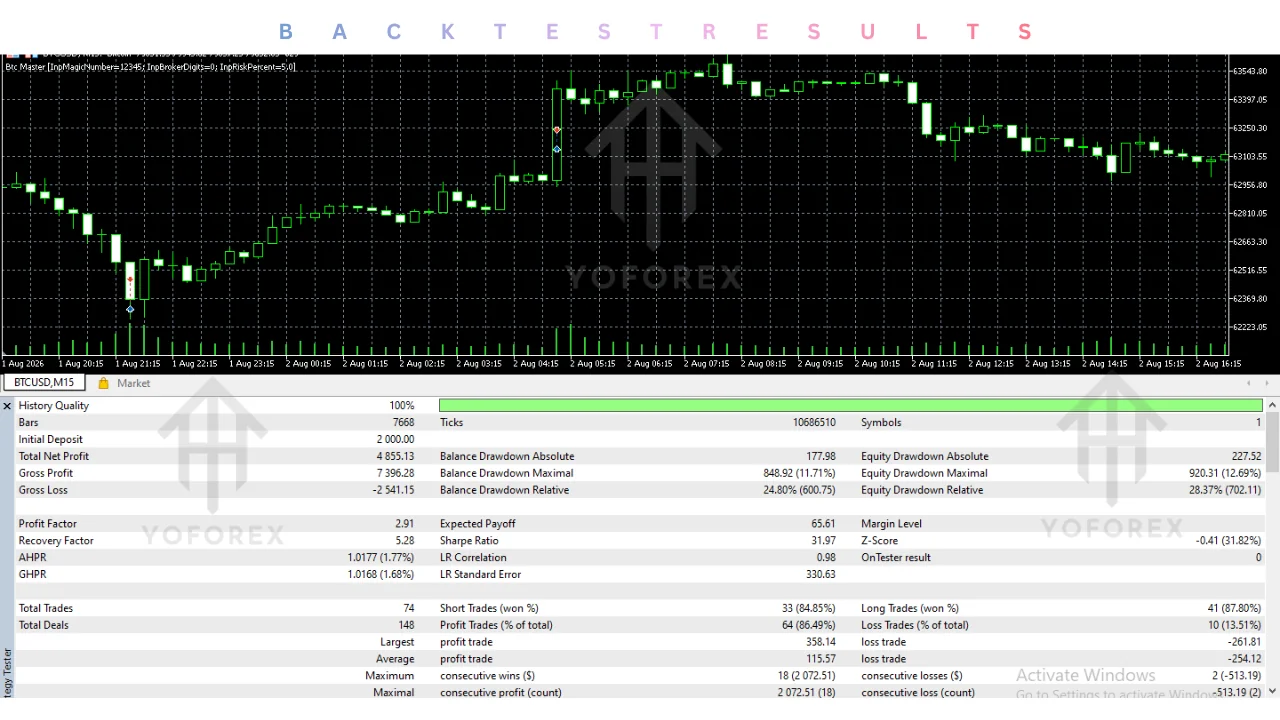Screen dimensions: 1280x720
Task: Click the 'Symbols' row label
Action: tap(881, 422)
